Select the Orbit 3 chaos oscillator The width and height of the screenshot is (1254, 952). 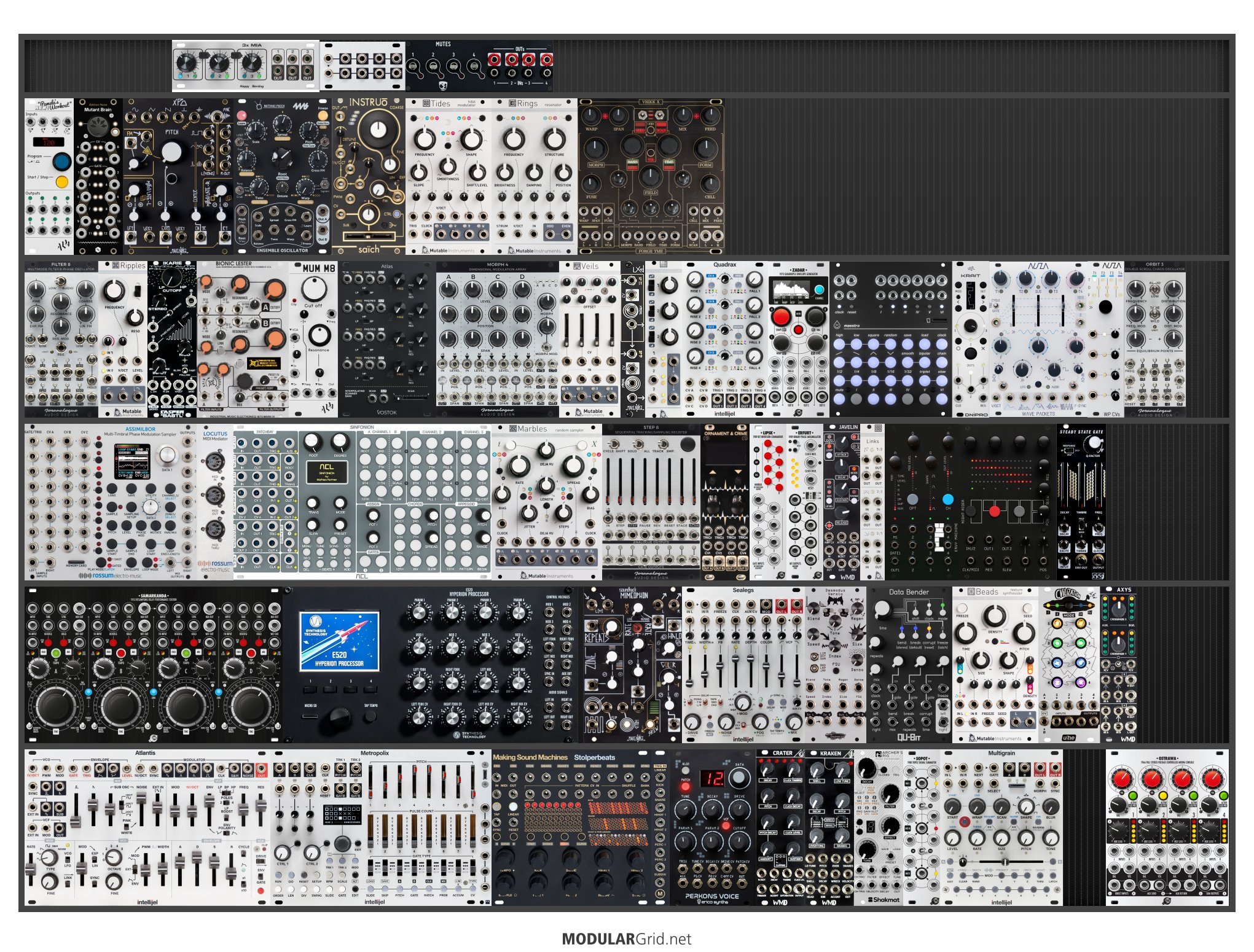point(1155,339)
